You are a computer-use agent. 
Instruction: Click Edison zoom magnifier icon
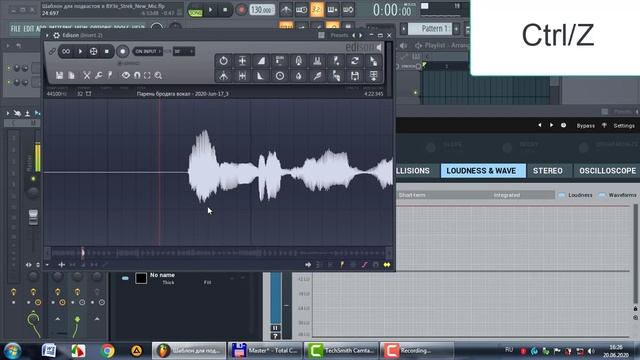tap(158, 76)
